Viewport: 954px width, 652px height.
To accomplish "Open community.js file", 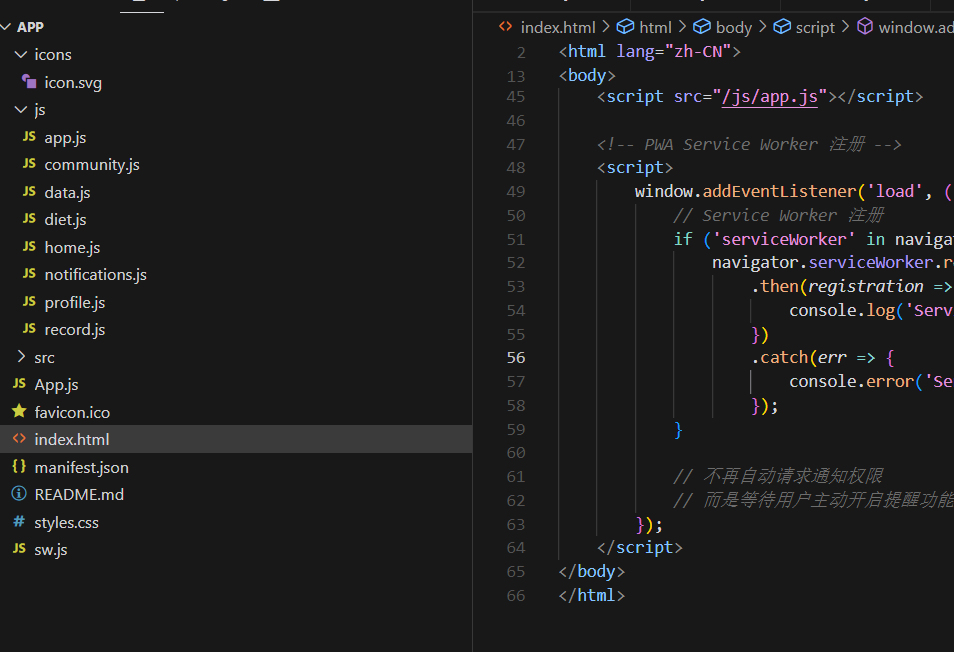I will [x=91, y=164].
